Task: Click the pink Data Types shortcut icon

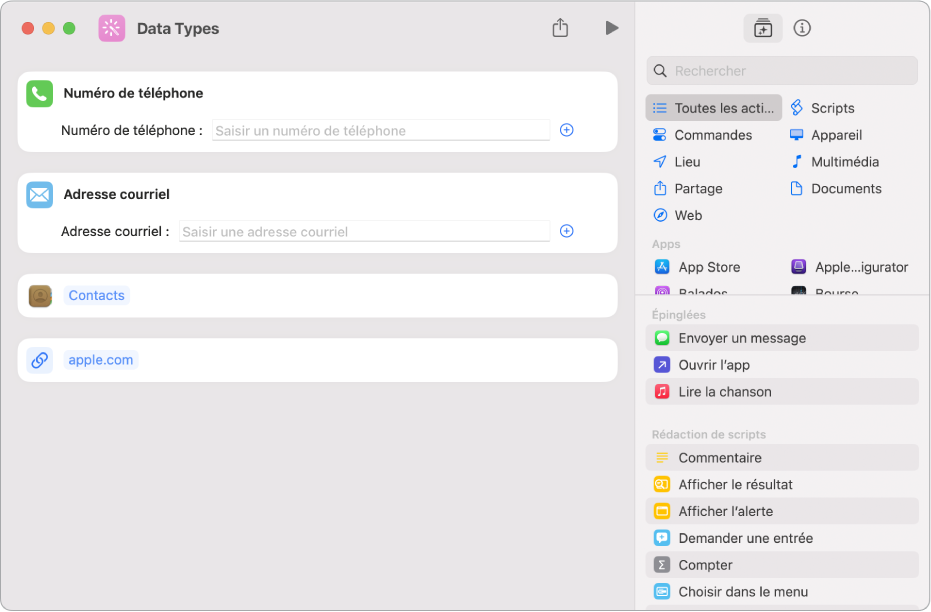Action: [x=112, y=28]
